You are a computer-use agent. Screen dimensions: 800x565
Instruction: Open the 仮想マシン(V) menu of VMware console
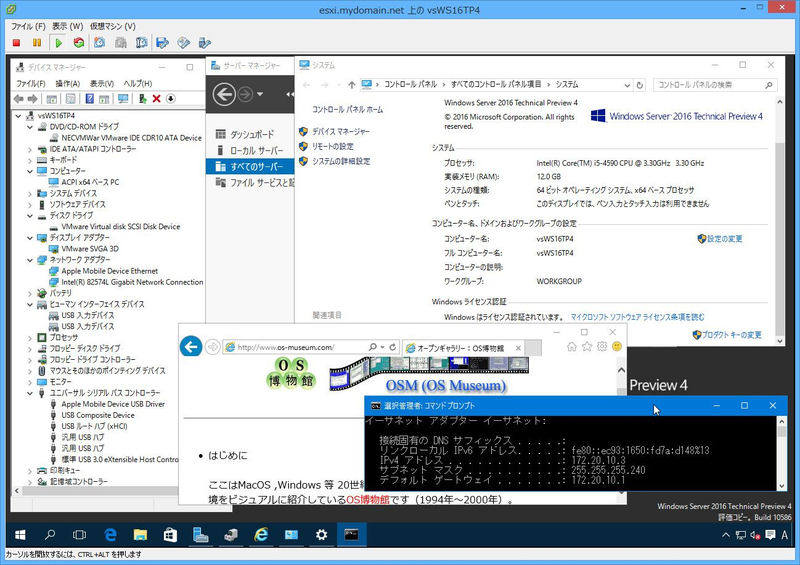pos(113,26)
